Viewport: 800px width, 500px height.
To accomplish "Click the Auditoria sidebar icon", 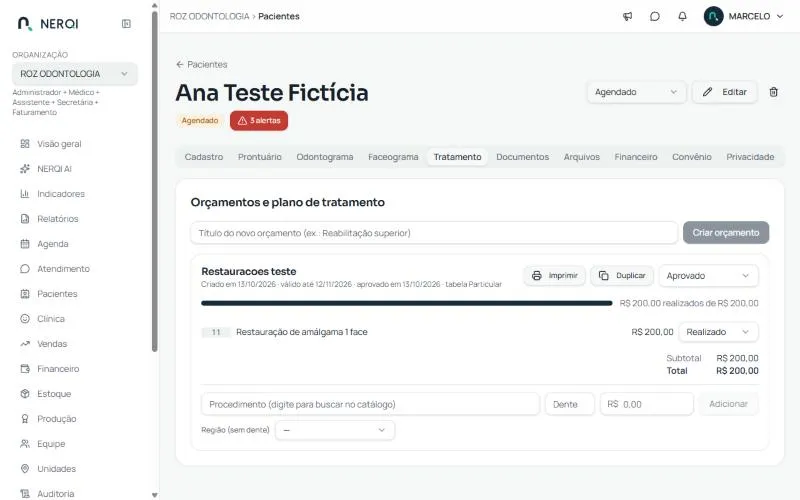I will pyautogui.click(x=24, y=494).
